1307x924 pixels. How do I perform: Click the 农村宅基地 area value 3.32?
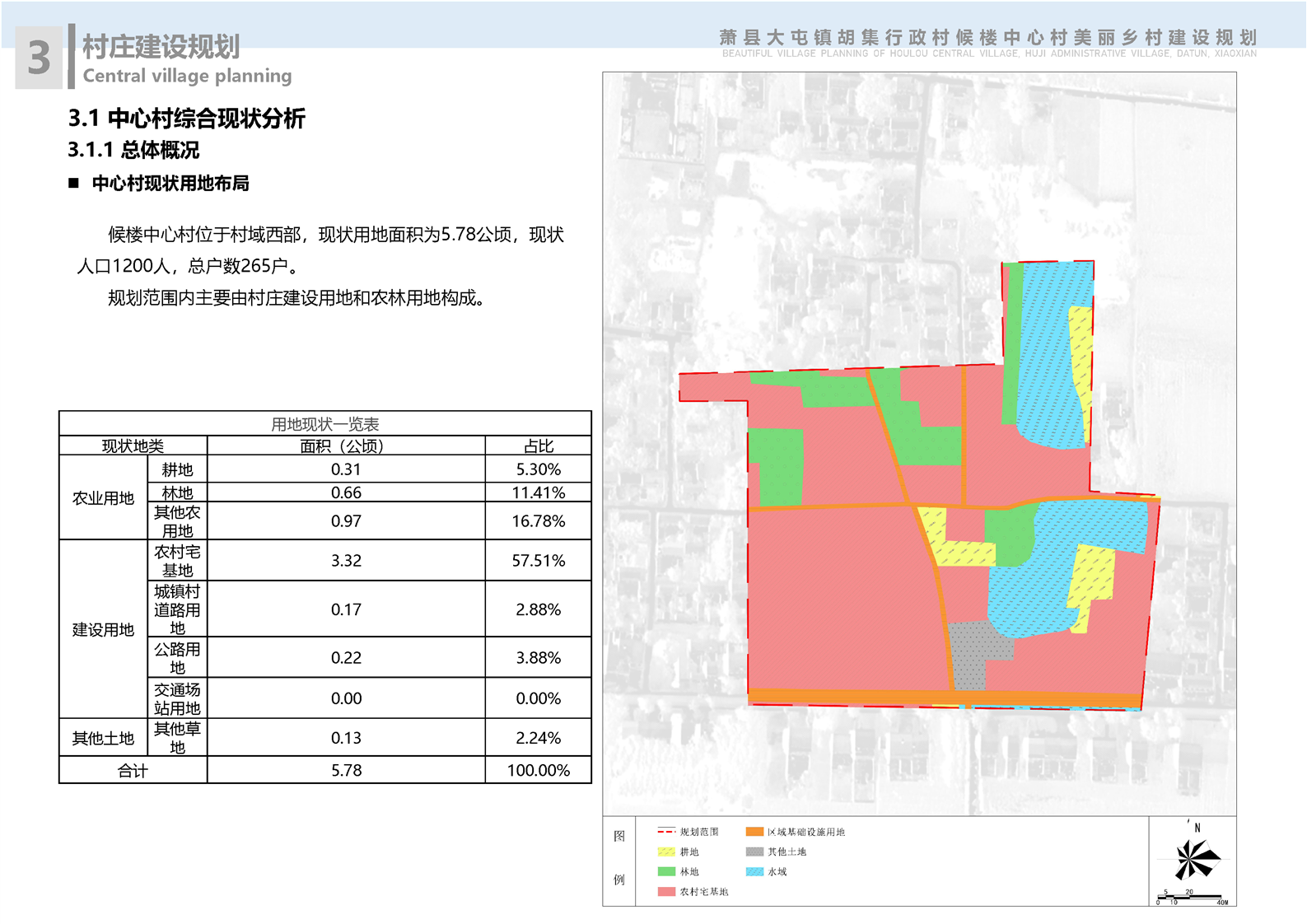[x=346, y=561]
